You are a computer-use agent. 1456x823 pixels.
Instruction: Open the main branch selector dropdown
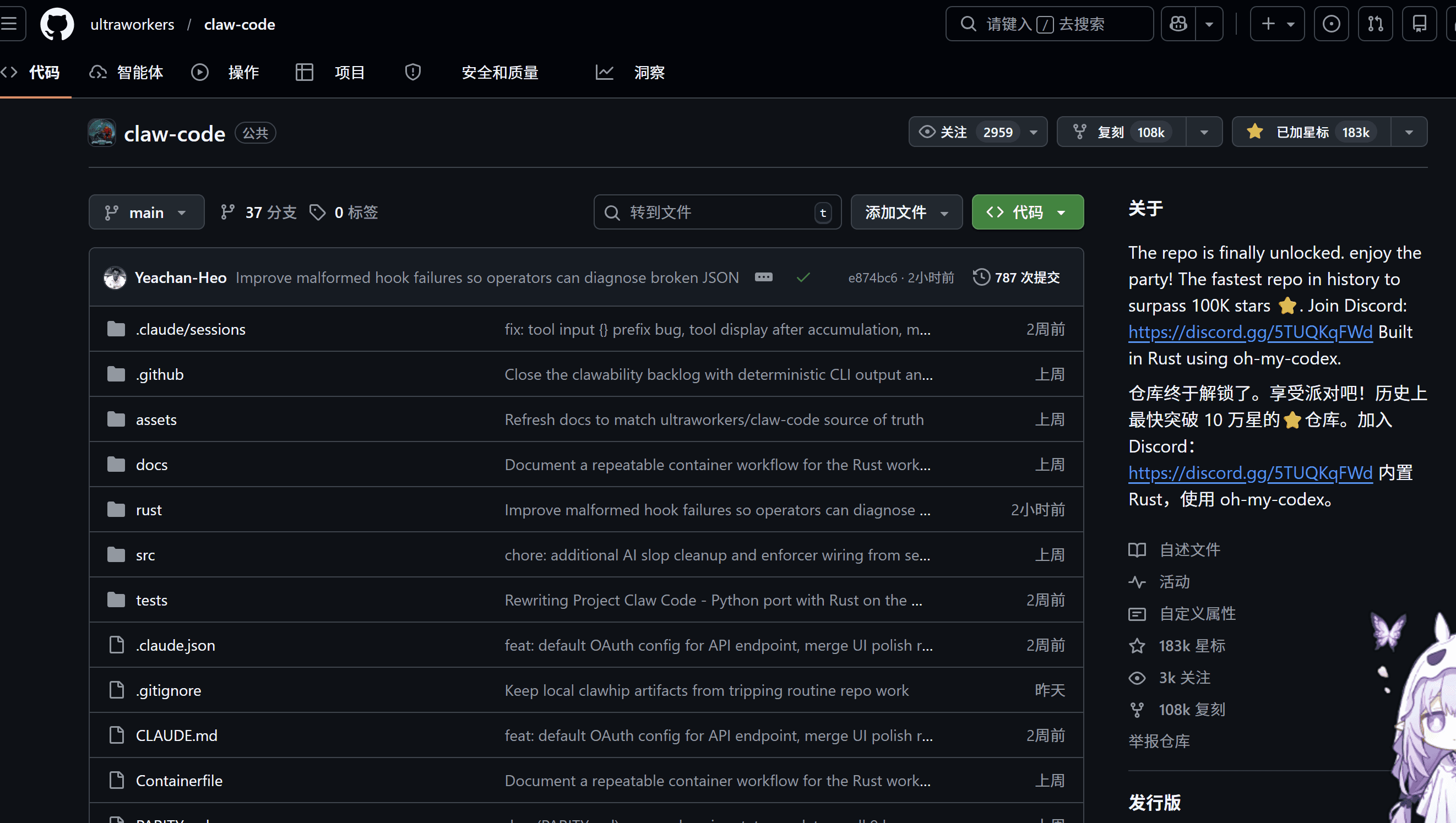146,212
